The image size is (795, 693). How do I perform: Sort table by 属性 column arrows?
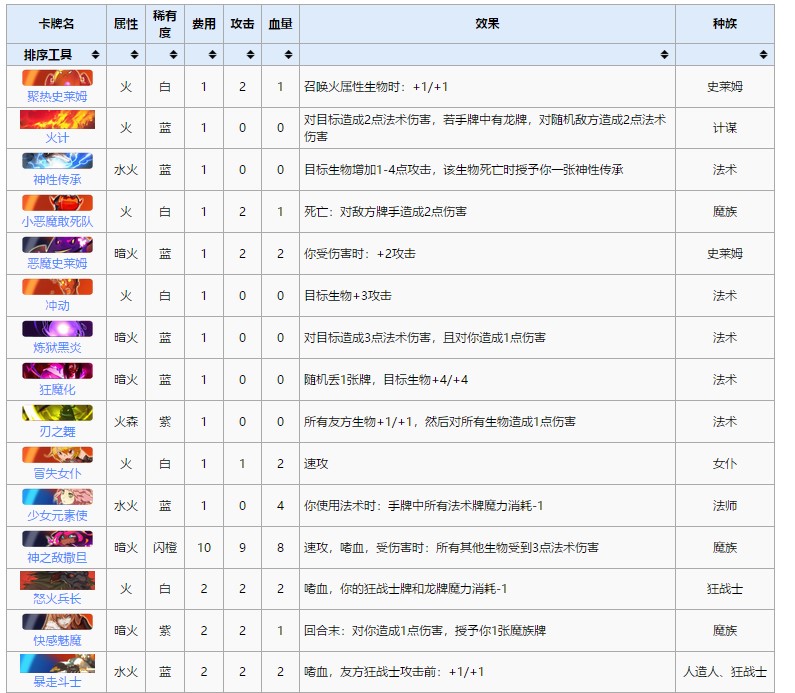pyautogui.click(x=134, y=54)
